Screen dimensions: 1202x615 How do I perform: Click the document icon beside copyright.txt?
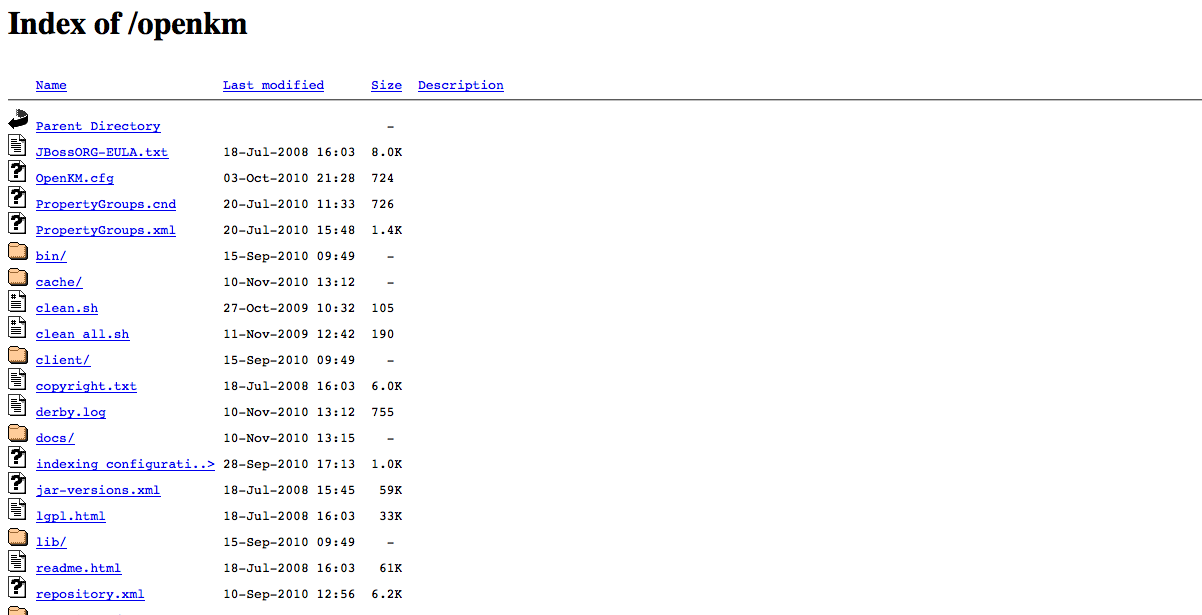pos(17,379)
